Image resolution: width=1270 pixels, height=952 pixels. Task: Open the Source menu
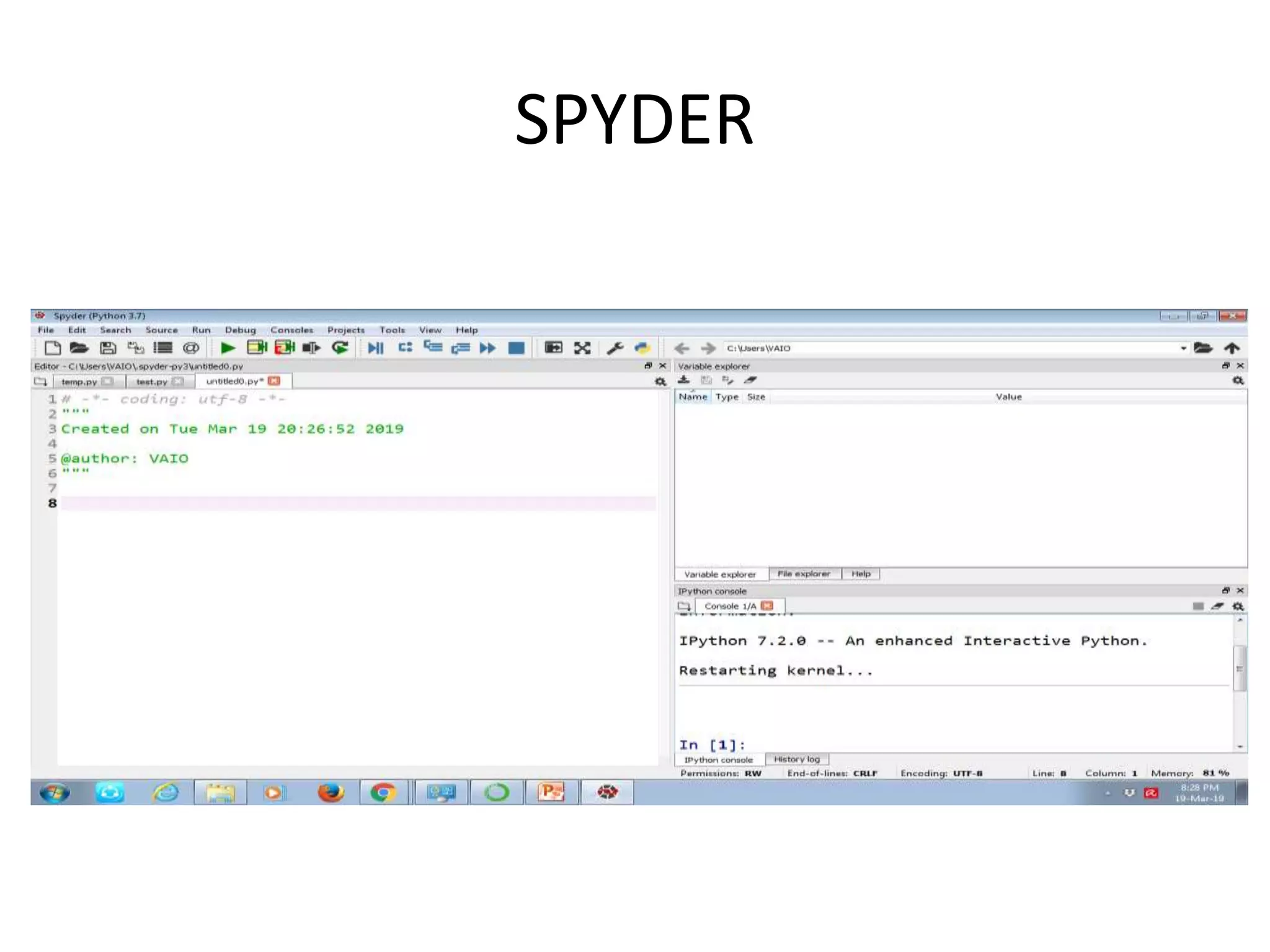(x=161, y=330)
